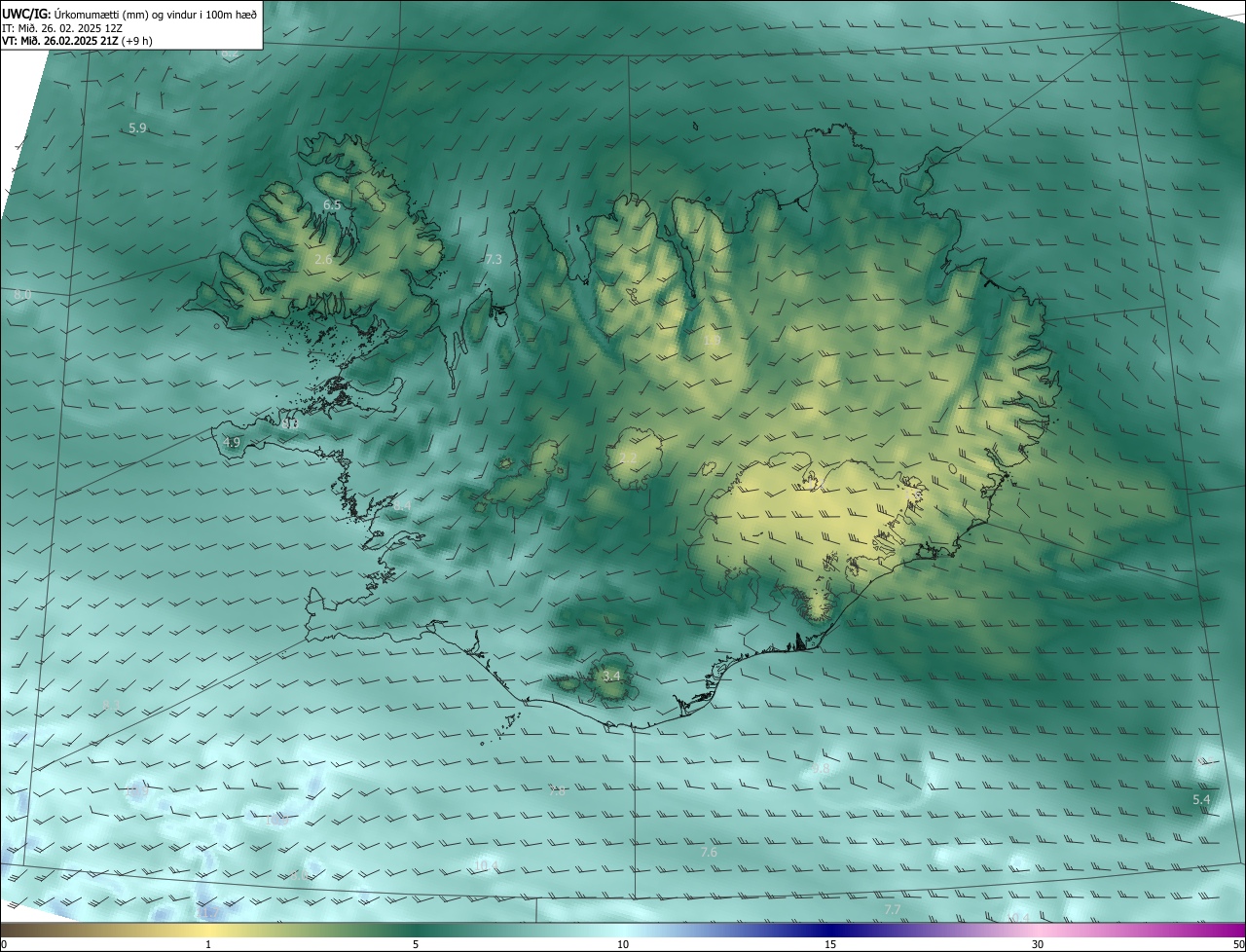Click the map title 'UWC/IG: Úrkomumætti (mm) og vindur'
The height and width of the screenshot is (952, 1246).
tap(130, 14)
